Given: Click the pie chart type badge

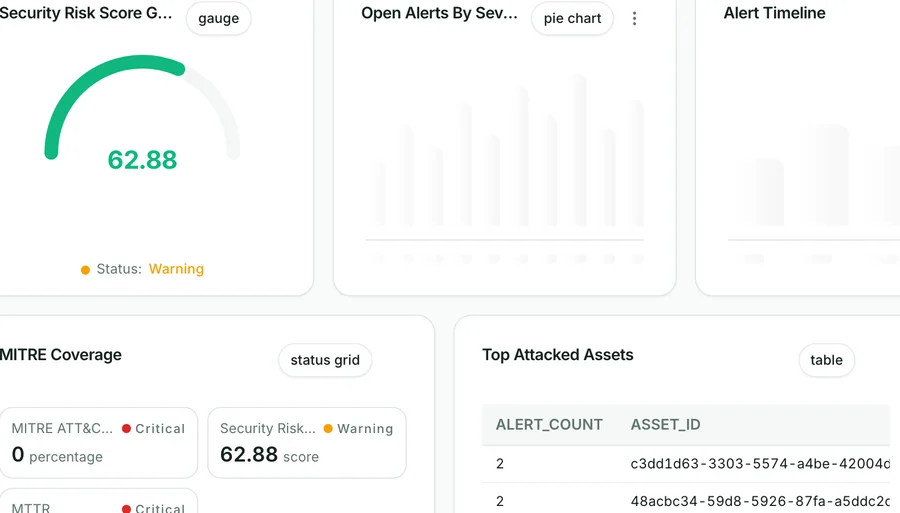Looking at the screenshot, I should click(572, 18).
